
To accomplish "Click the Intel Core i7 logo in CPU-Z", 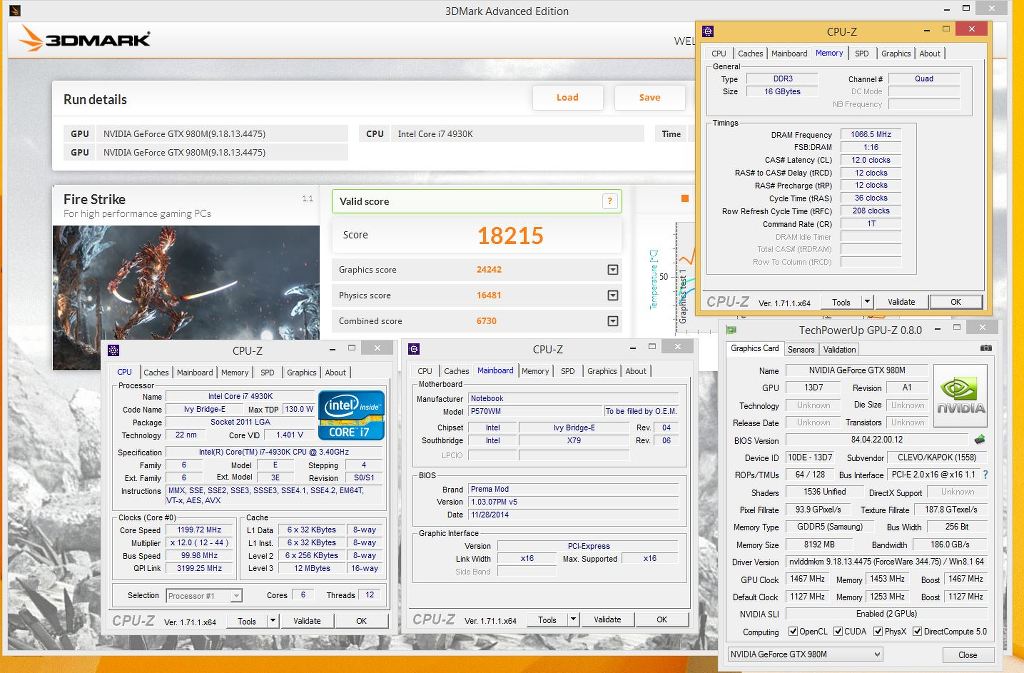I will point(351,415).
